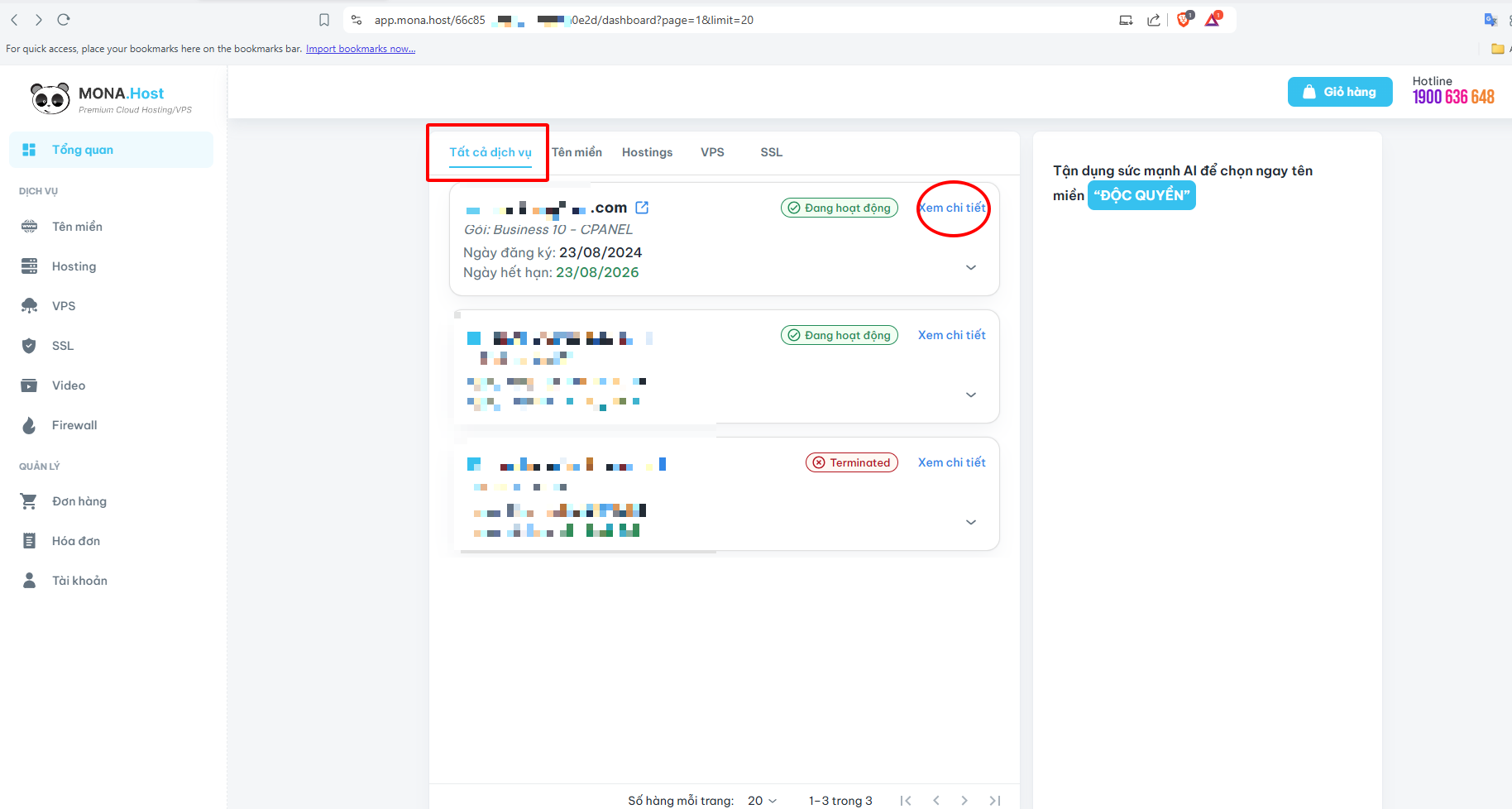Viewport: 1512px width, 809px height.
Task: Click the expiry date 23/08/2026
Action: coord(597,272)
